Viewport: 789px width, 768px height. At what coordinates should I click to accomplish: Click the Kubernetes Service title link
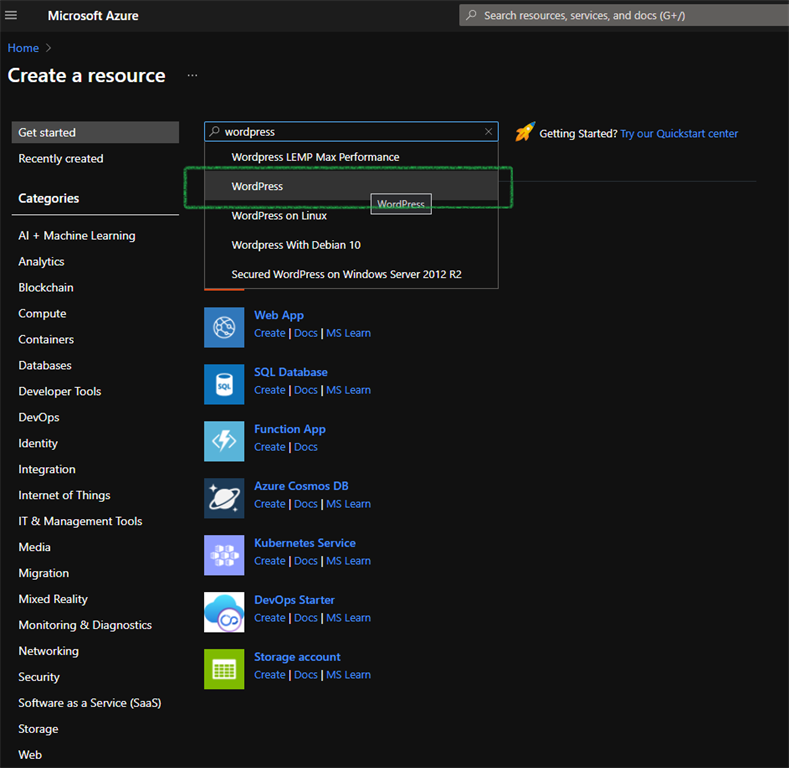[305, 543]
